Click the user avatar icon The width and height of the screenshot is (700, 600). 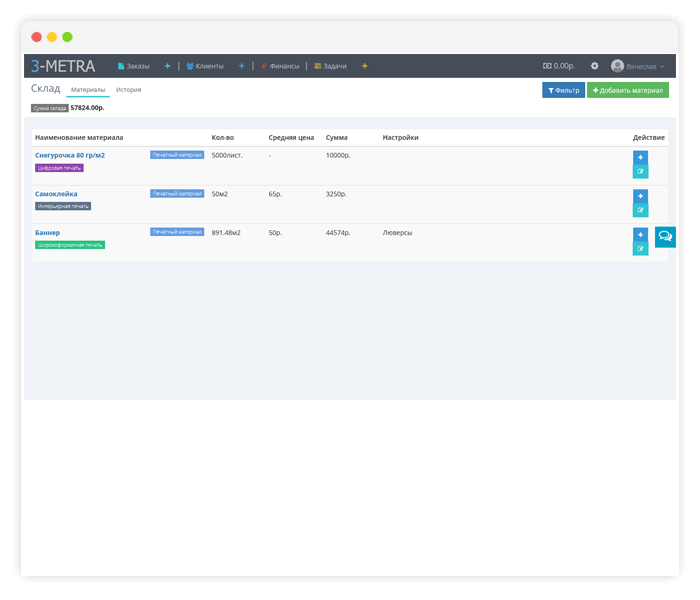[x=617, y=66]
